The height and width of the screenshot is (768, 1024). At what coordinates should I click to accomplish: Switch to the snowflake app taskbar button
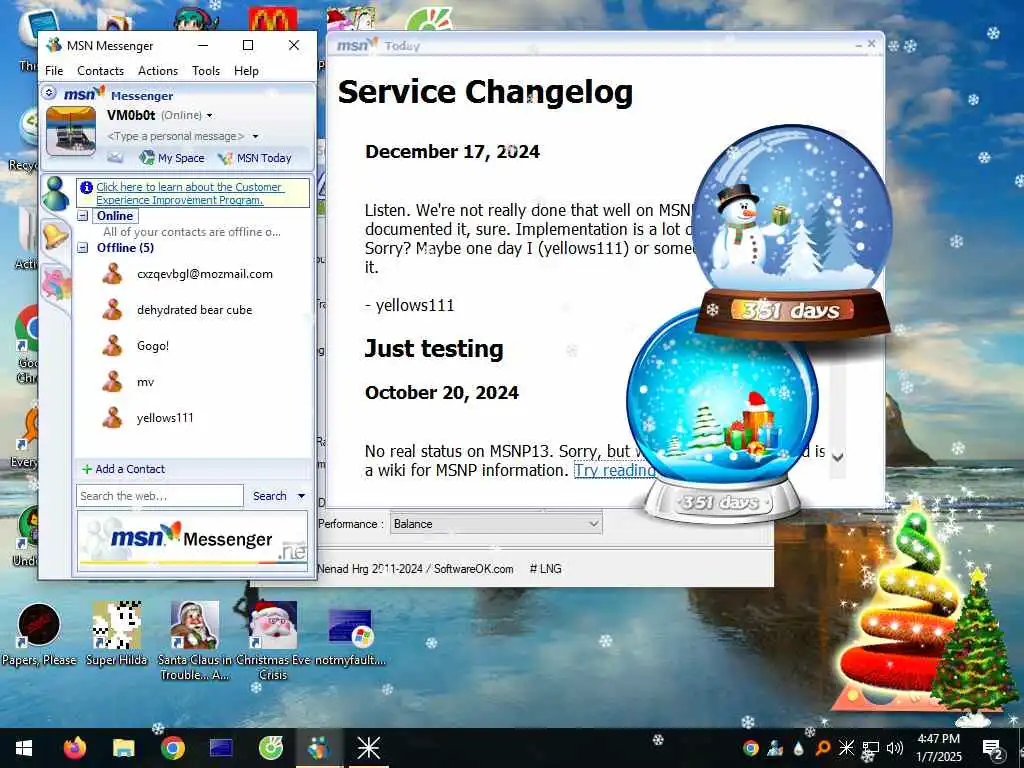click(x=369, y=748)
